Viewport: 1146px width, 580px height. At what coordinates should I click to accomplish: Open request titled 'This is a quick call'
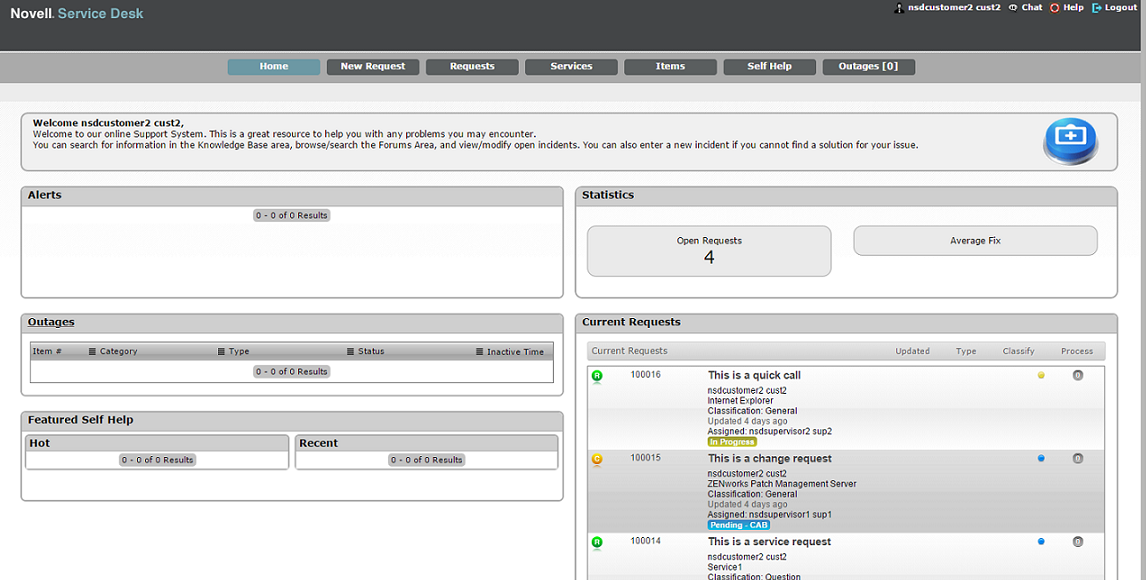pos(754,375)
